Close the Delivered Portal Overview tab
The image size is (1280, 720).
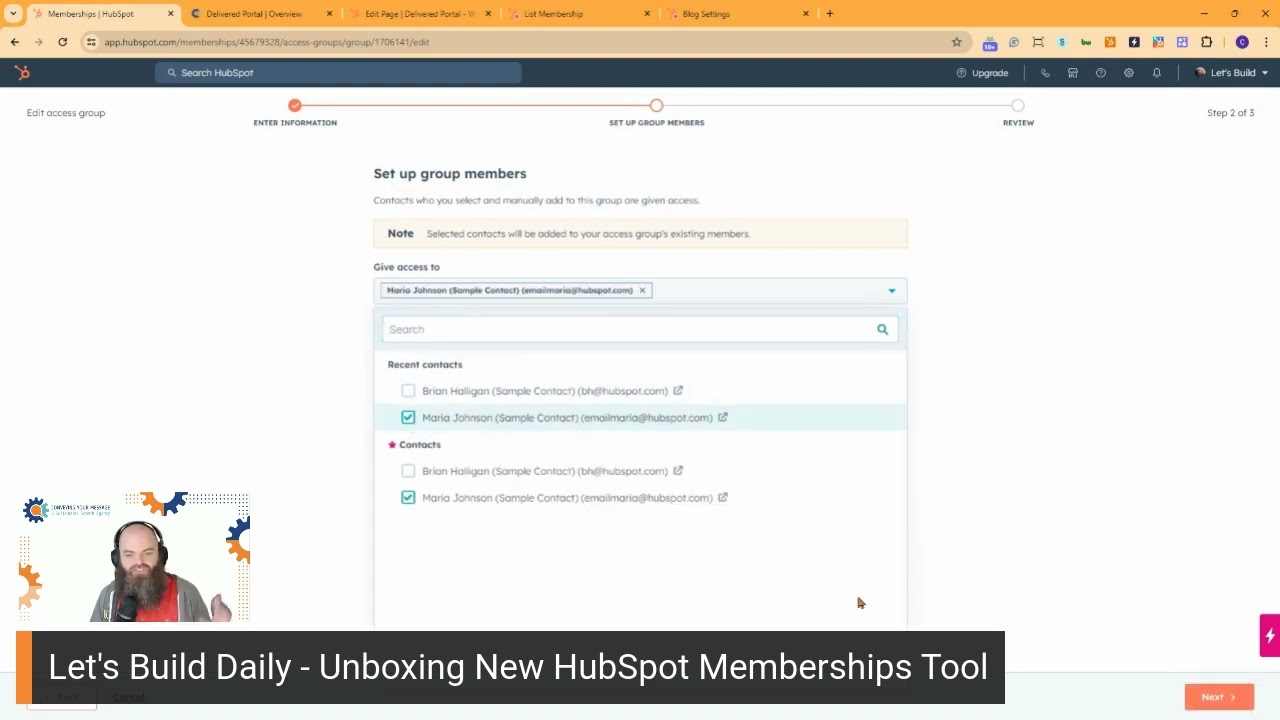click(329, 14)
